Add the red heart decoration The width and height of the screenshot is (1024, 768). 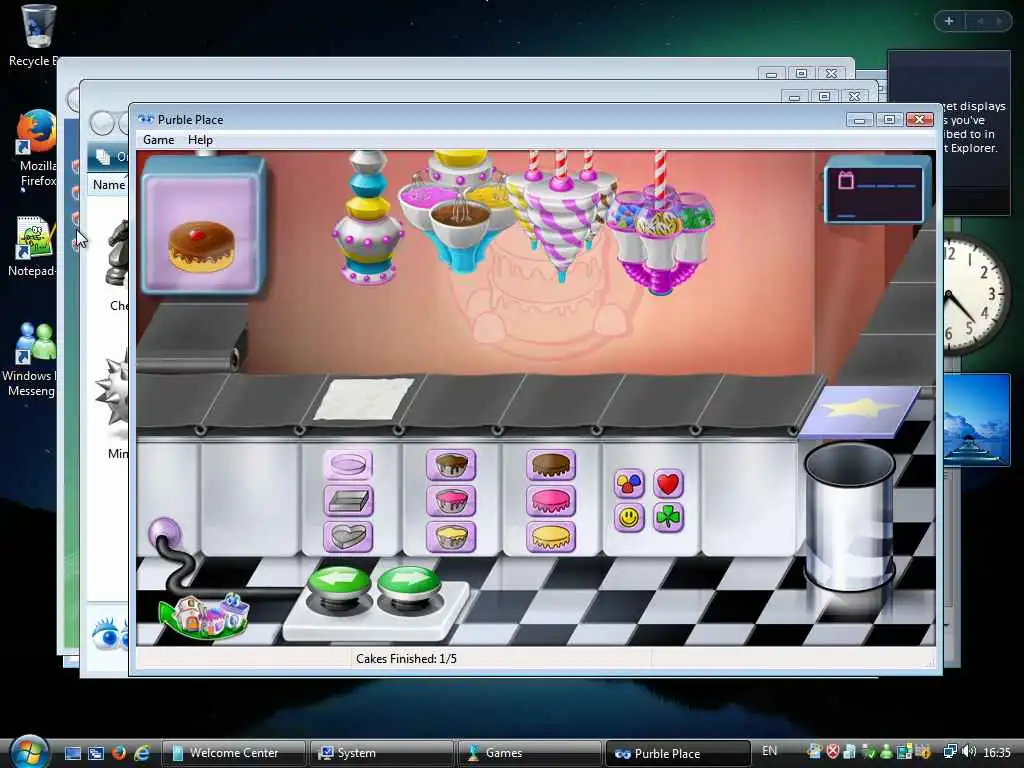click(x=667, y=484)
